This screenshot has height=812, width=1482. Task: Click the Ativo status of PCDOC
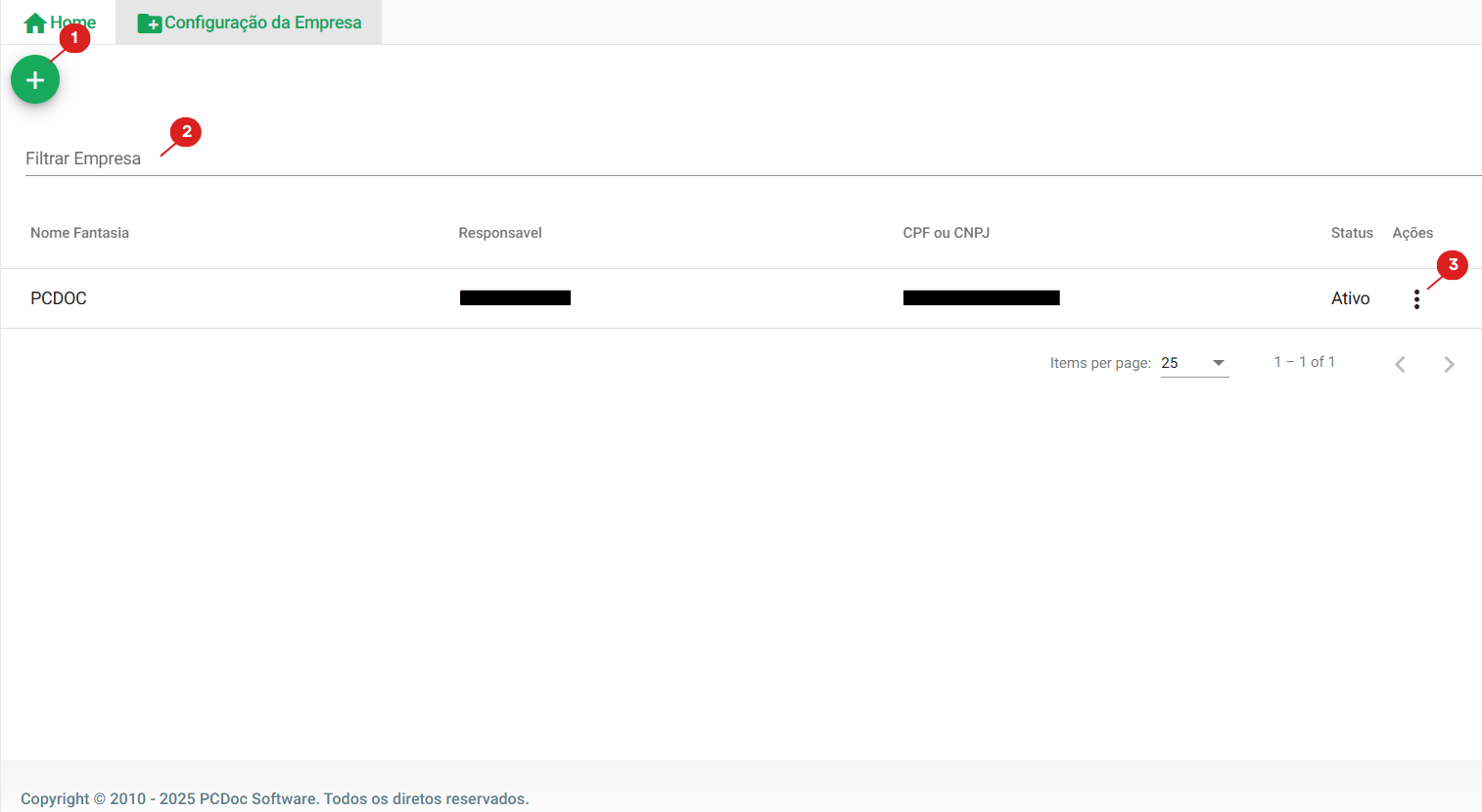click(x=1350, y=298)
